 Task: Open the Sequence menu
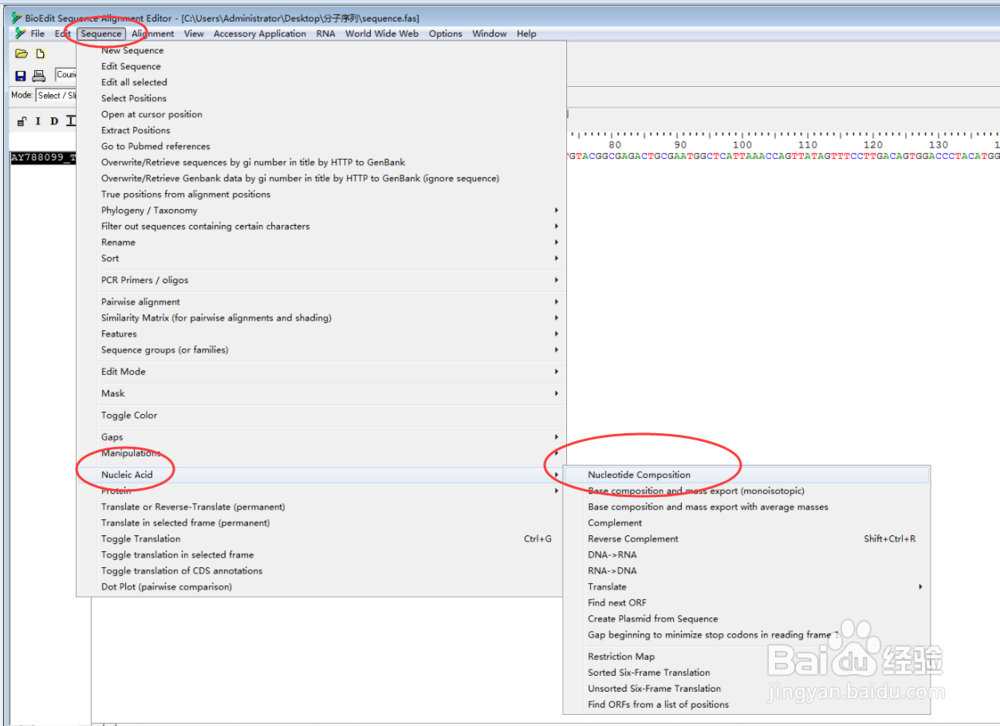click(x=101, y=33)
